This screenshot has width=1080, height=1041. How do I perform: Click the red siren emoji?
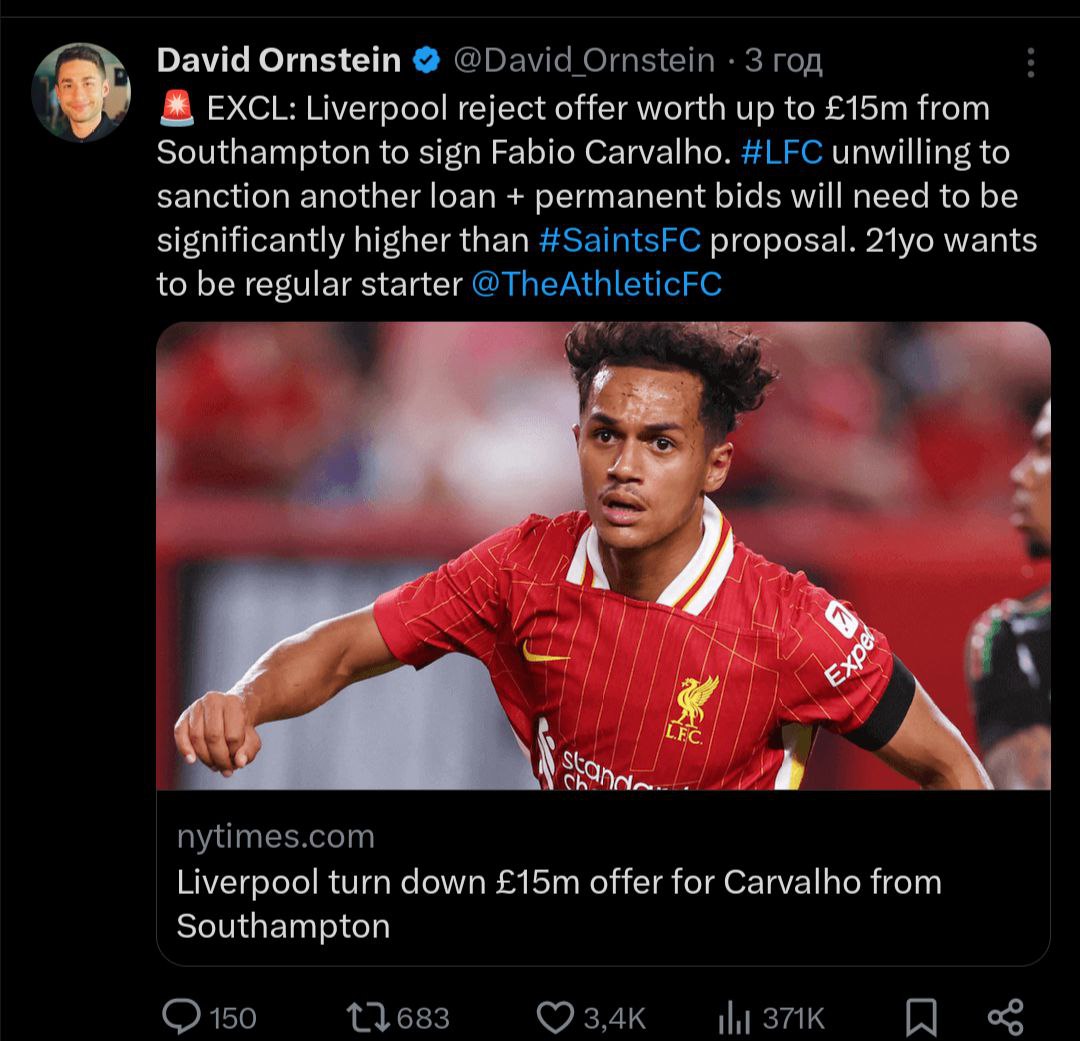(177, 109)
